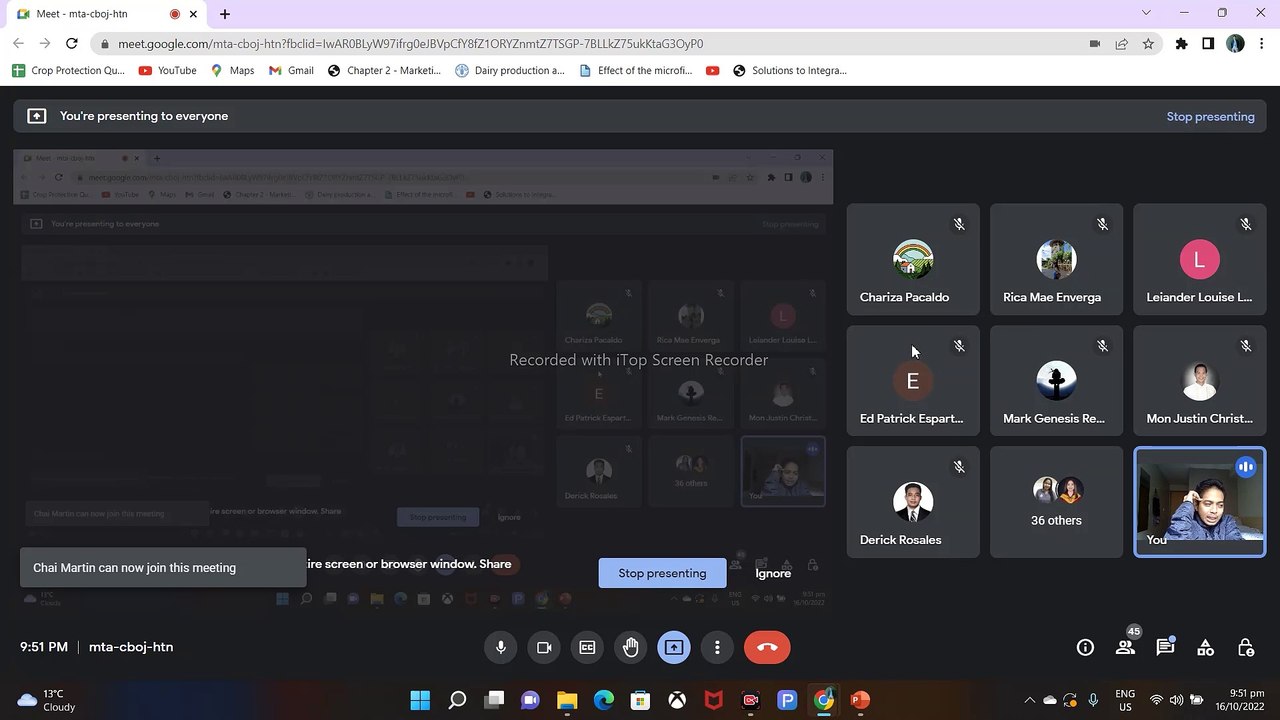Open Crop Protection bookmark
The height and width of the screenshot is (720, 1280).
click(x=68, y=70)
